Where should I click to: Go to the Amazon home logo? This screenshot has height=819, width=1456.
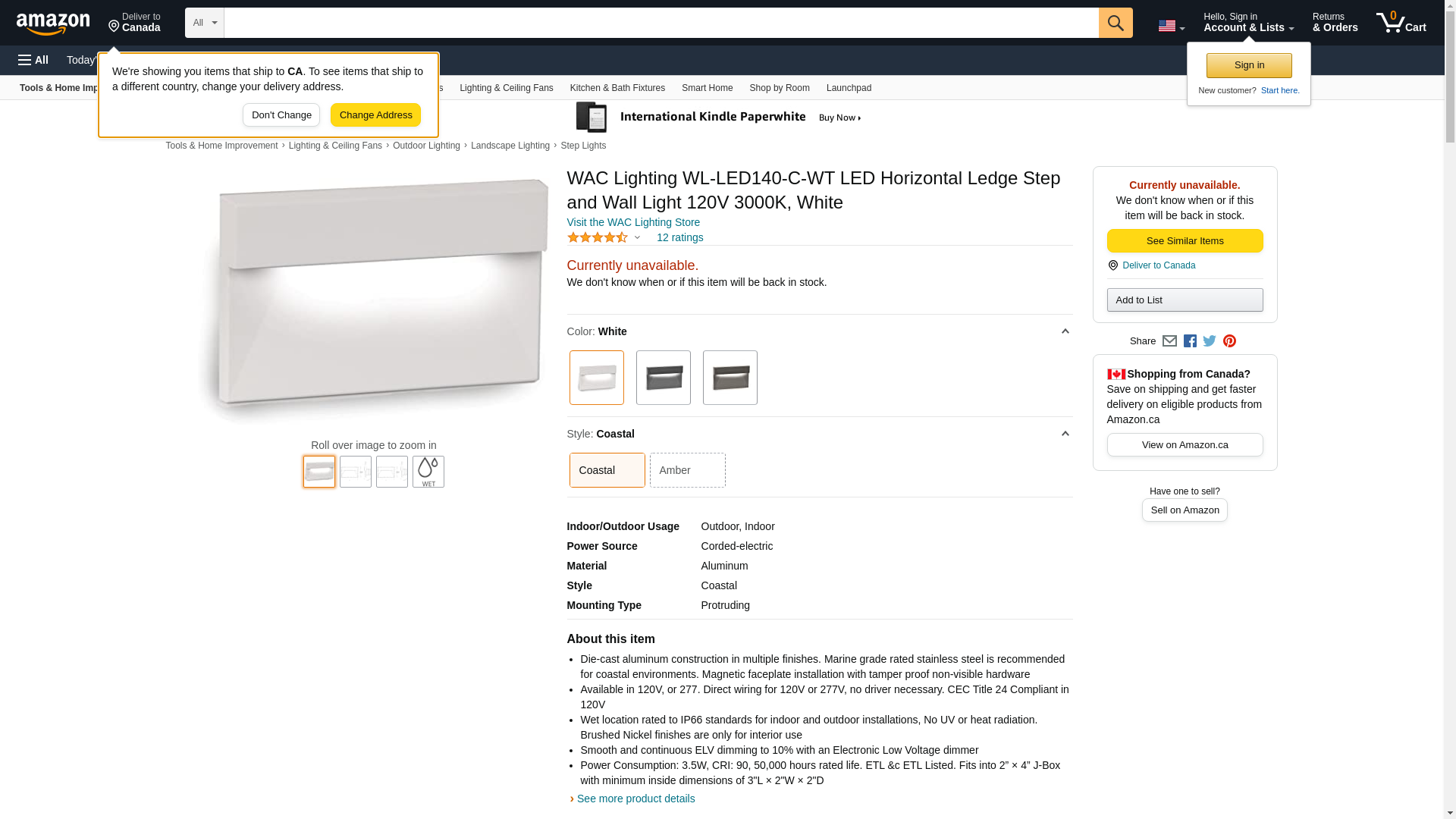point(53,24)
